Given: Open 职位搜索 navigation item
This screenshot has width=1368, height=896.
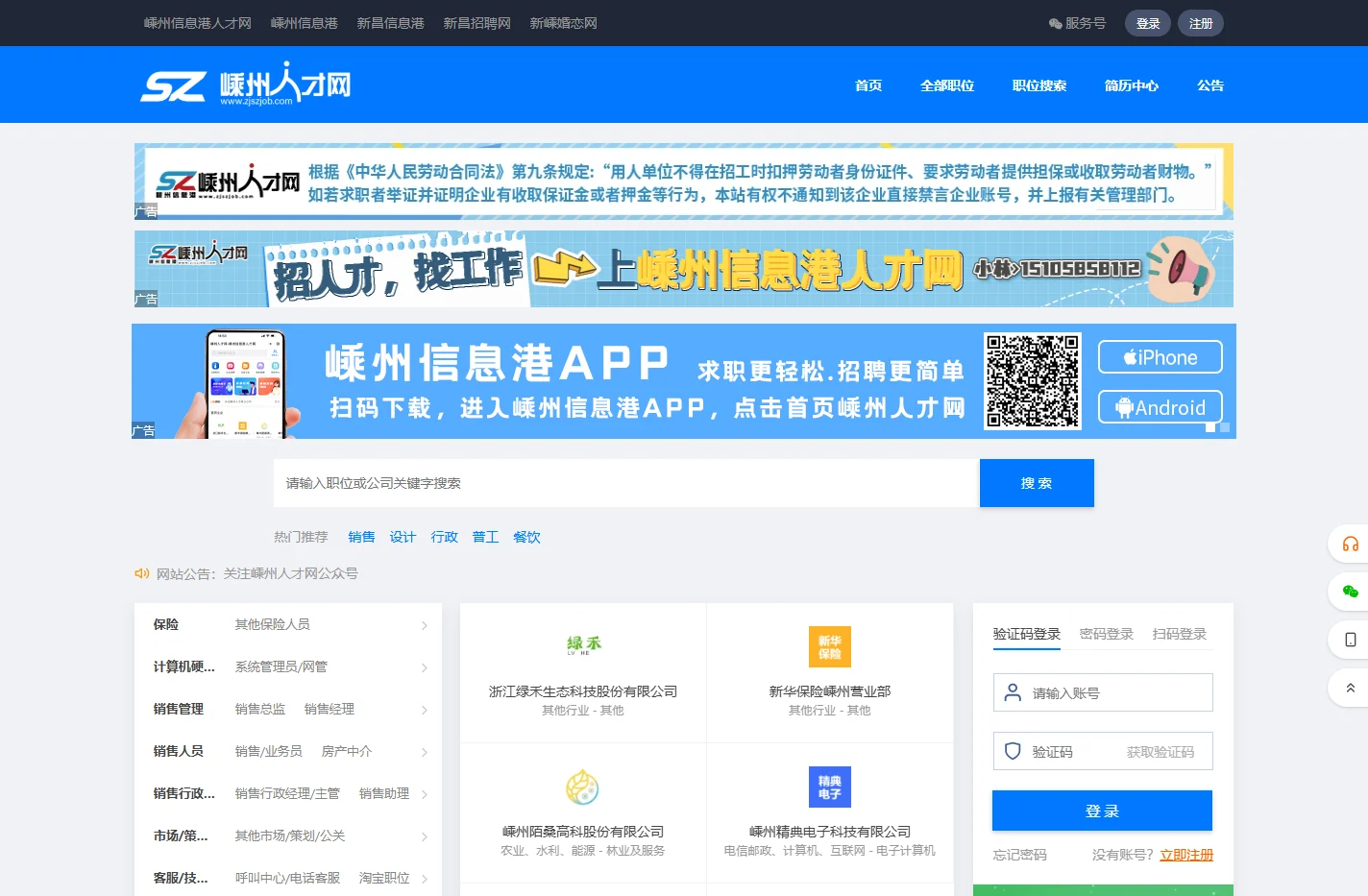Looking at the screenshot, I should click(1039, 85).
